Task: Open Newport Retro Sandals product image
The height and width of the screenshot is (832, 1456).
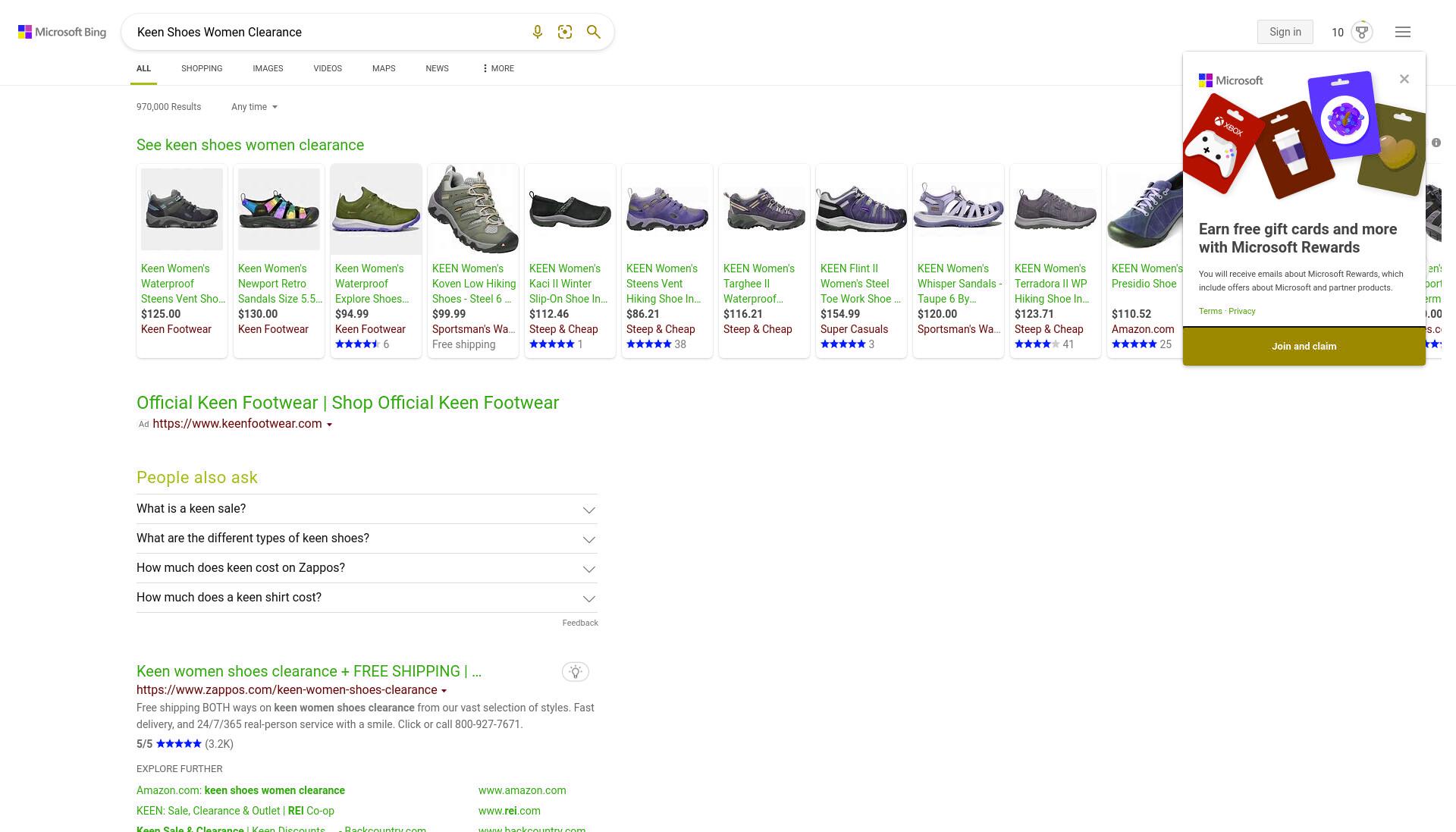Action: (x=279, y=209)
